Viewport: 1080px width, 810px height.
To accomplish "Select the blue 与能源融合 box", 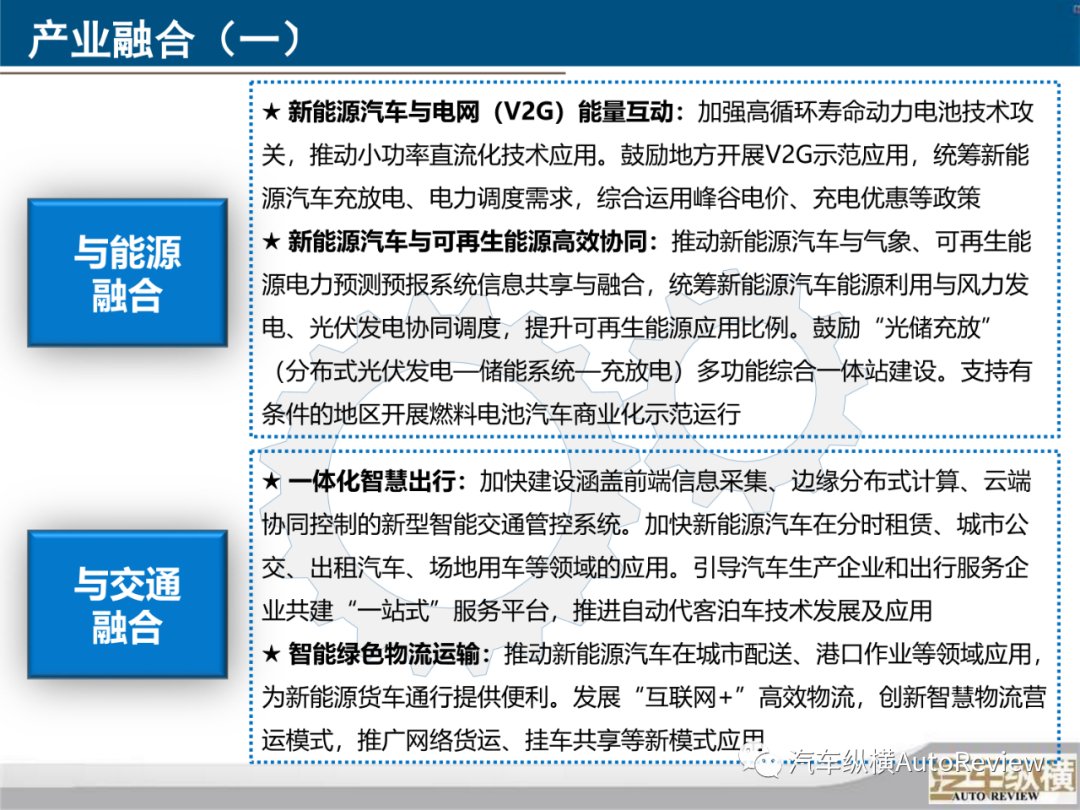I will 127,273.
